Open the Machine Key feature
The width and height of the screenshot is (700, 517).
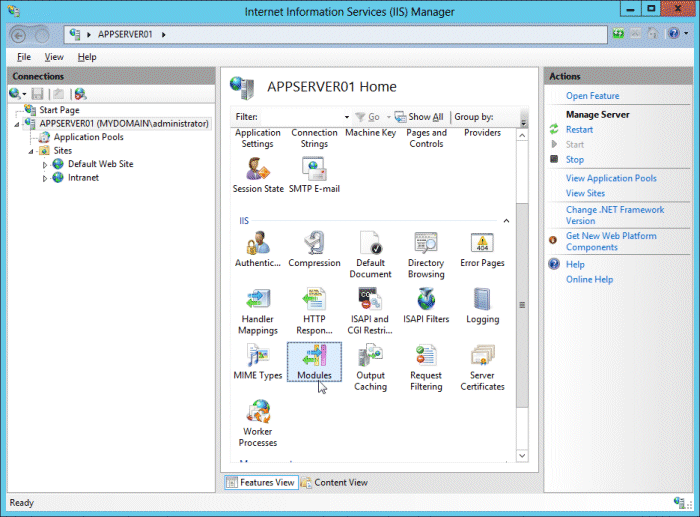[370, 133]
